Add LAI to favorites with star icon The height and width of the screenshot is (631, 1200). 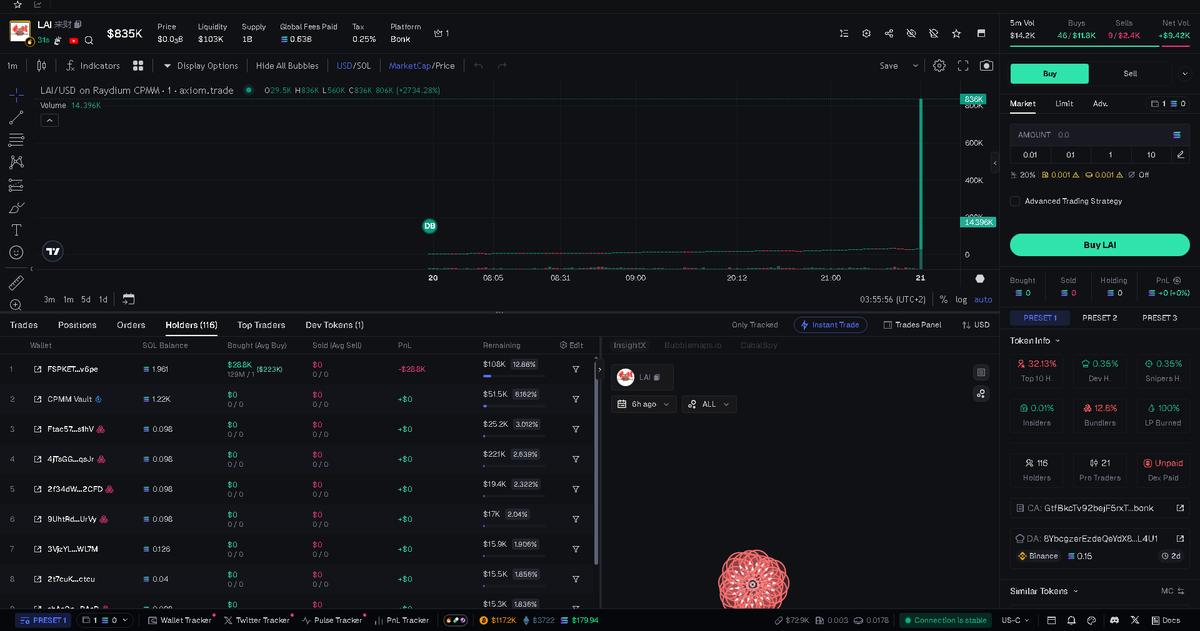coord(957,33)
